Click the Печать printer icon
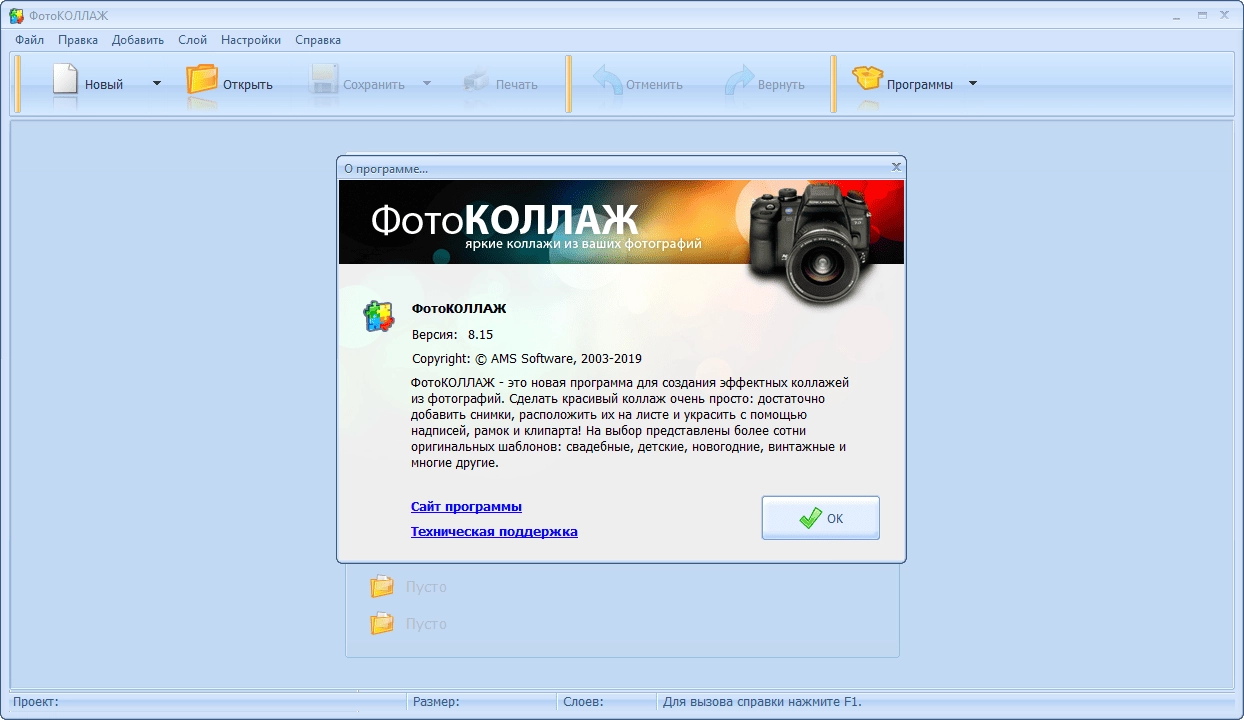1244x720 pixels. [x=476, y=81]
